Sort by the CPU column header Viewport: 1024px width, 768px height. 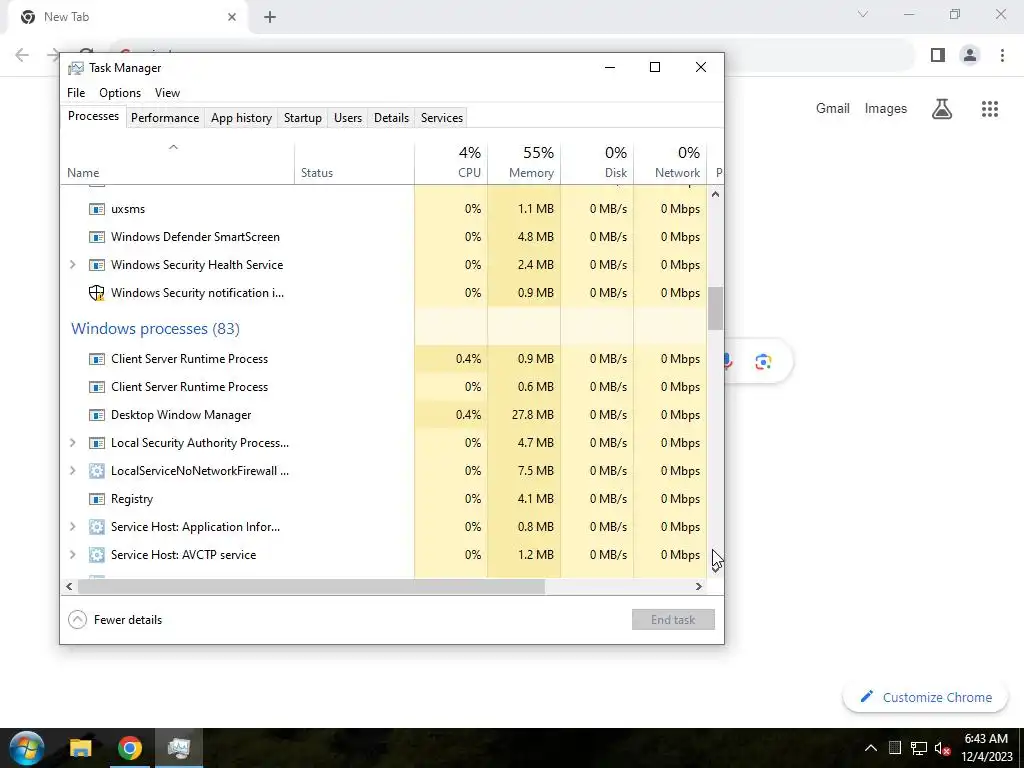[x=451, y=163]
